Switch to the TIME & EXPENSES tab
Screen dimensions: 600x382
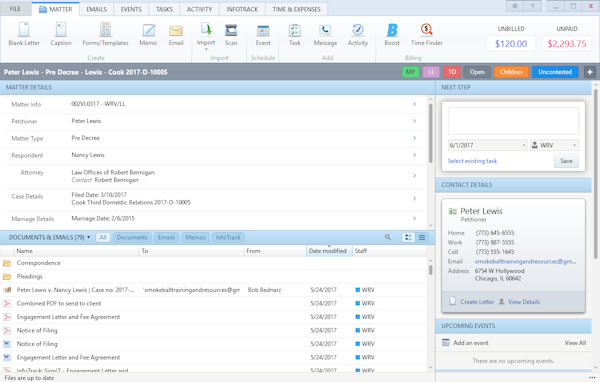297,9
